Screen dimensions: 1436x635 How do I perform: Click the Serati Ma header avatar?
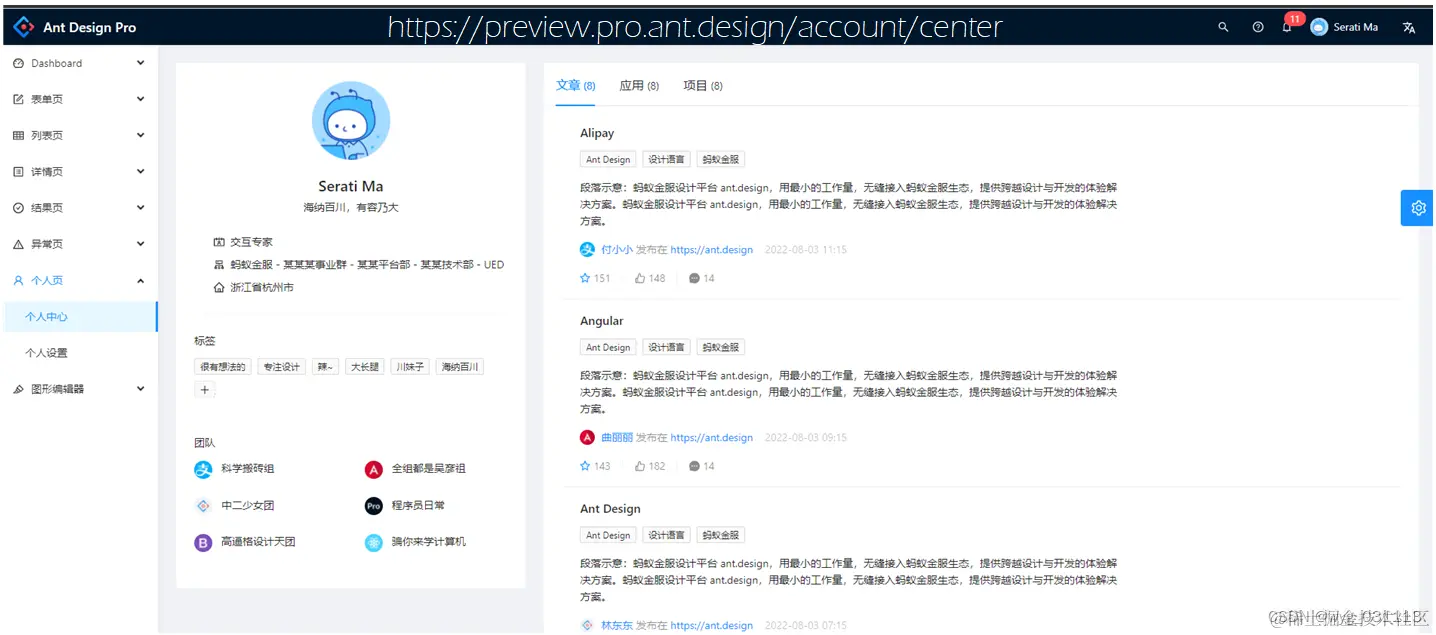[1319, 27]
